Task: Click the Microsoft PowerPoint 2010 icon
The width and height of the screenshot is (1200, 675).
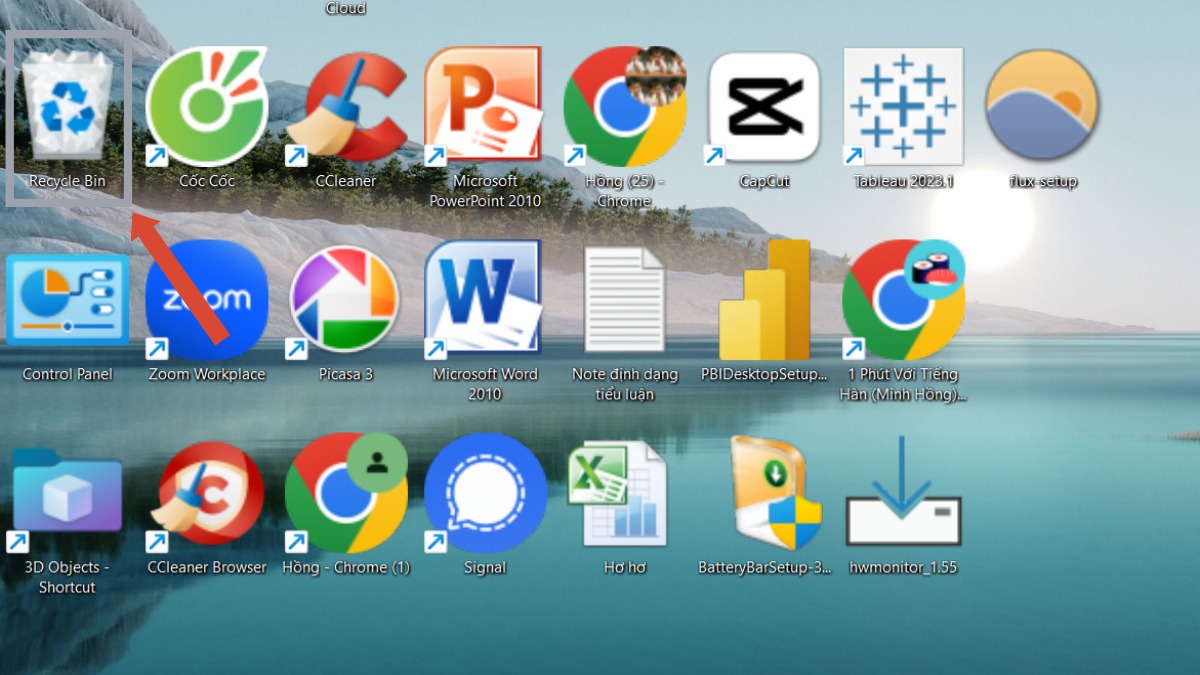Action: coord(484,106)
